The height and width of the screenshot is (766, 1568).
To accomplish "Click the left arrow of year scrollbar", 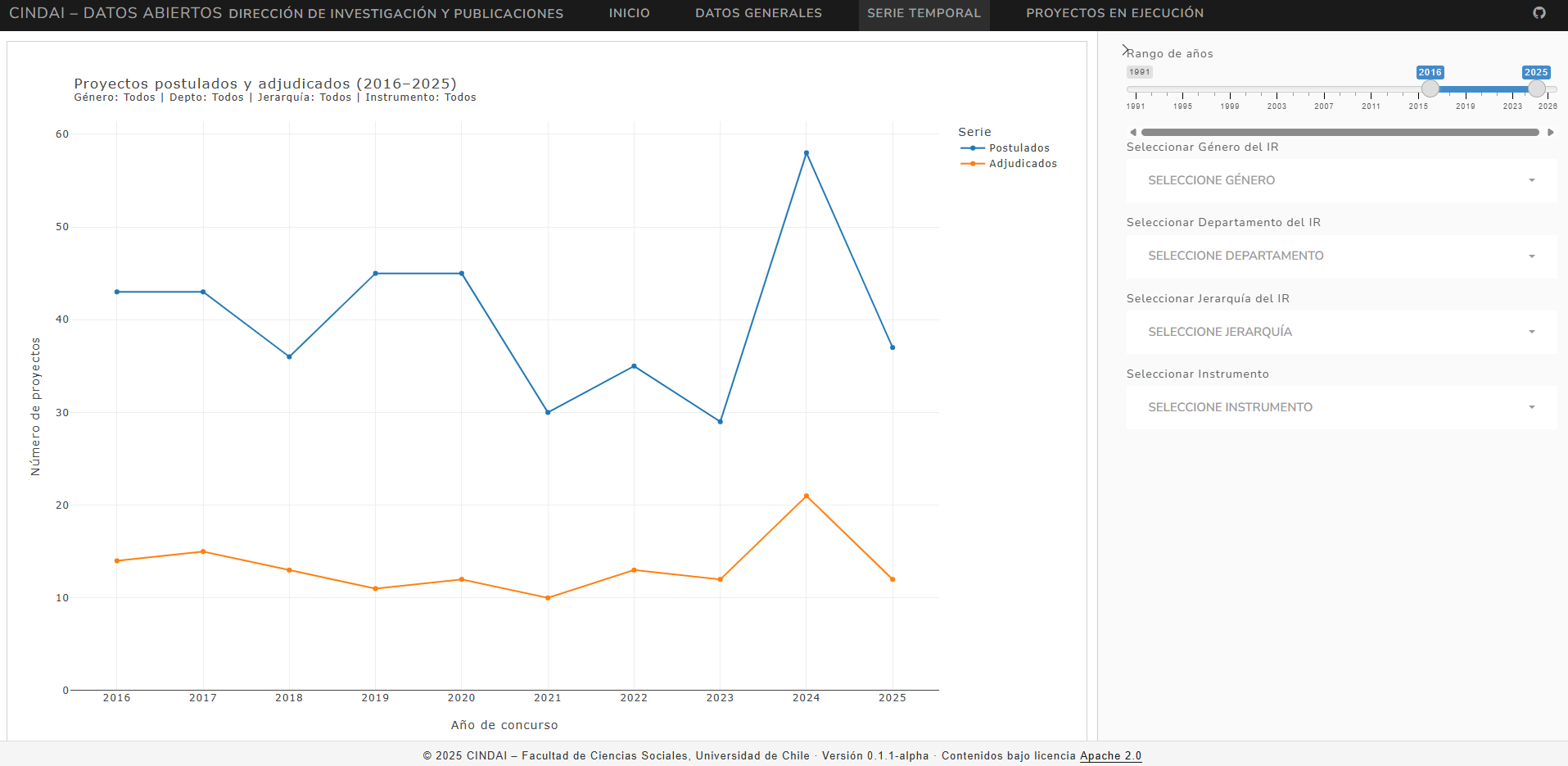I will coord(1132,132).
